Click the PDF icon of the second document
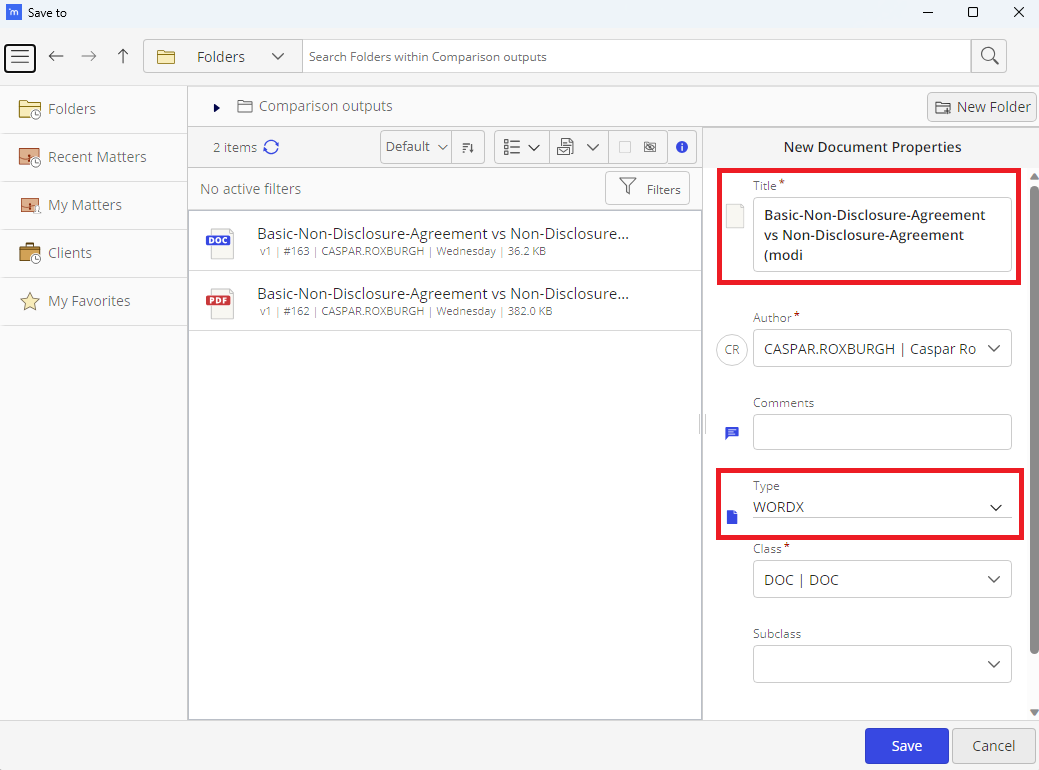 coord(220,302)
